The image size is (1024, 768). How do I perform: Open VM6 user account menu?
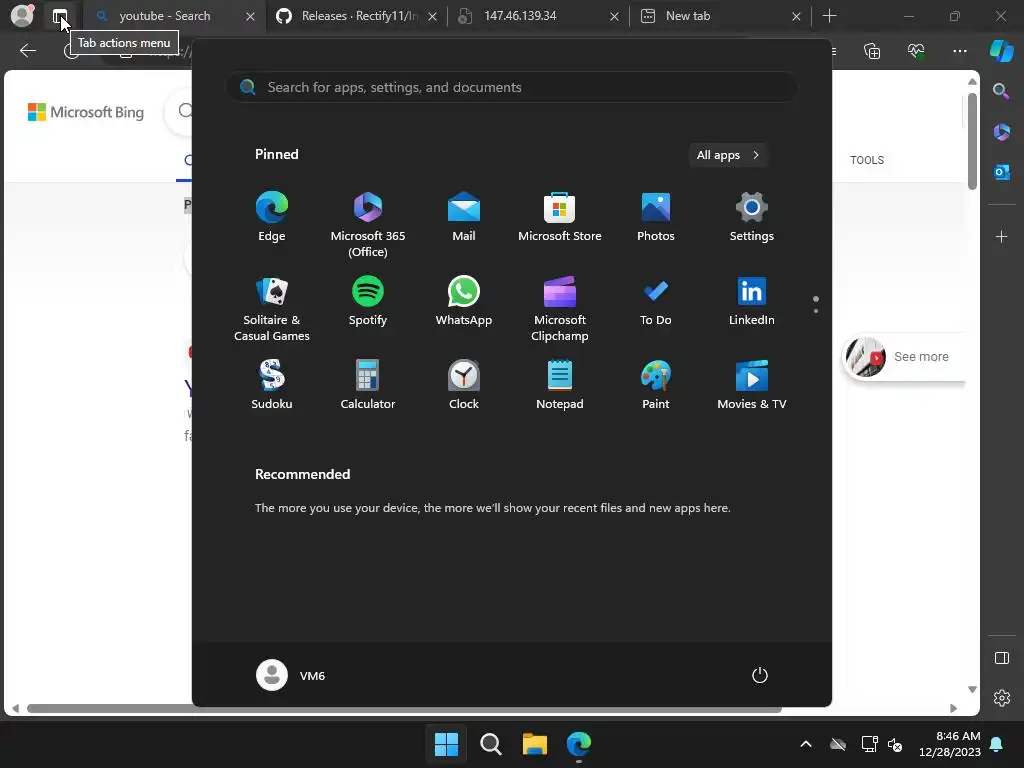[x=291, y=675]
